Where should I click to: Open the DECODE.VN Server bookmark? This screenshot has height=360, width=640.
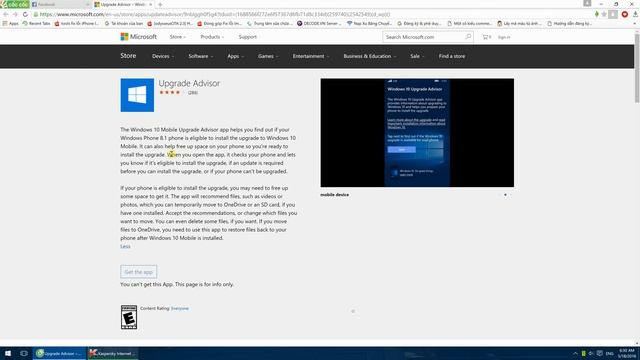click(319, 24)
